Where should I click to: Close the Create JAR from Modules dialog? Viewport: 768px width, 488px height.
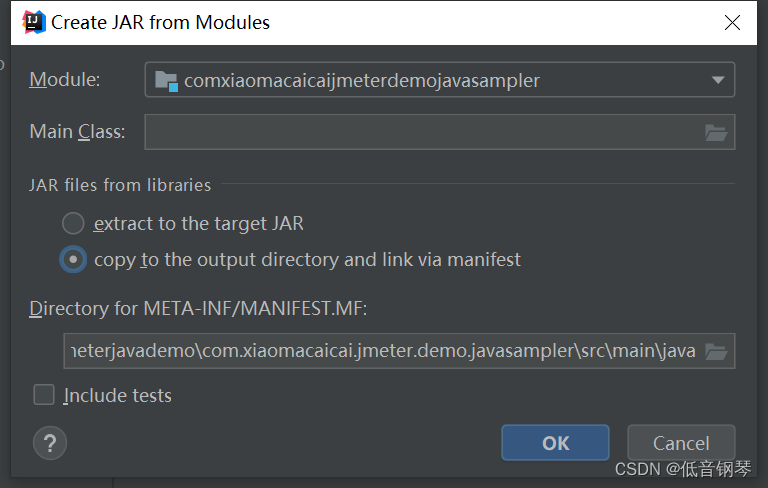point(732,23)
